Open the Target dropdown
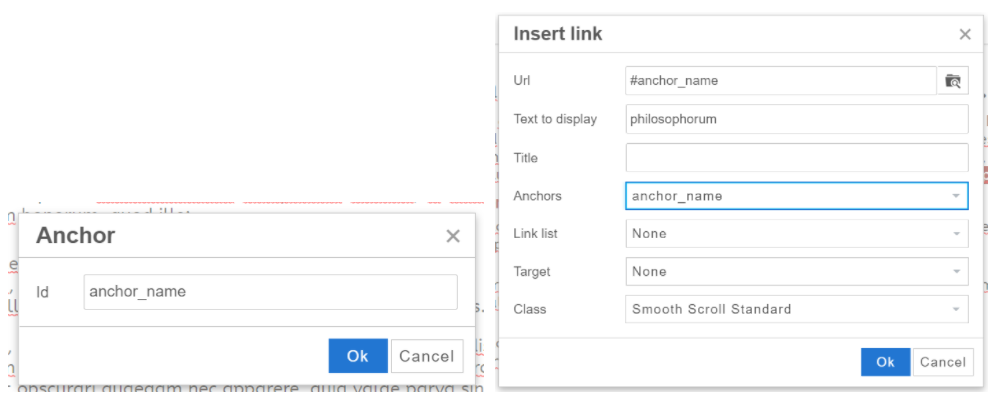Image resolution: width=1005 pixels, height=404 pixels. coord(796,272)
